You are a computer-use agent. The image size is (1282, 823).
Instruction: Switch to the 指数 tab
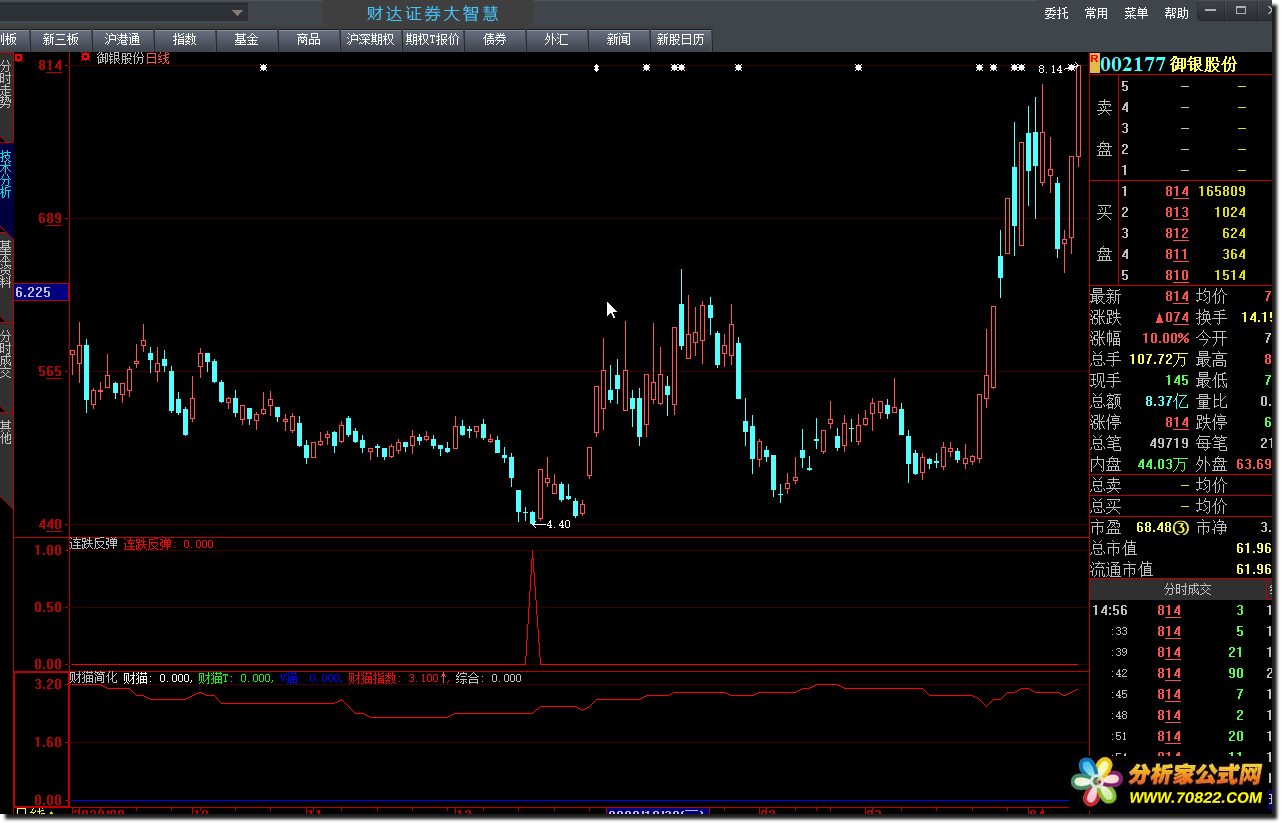tap(184, 40)
